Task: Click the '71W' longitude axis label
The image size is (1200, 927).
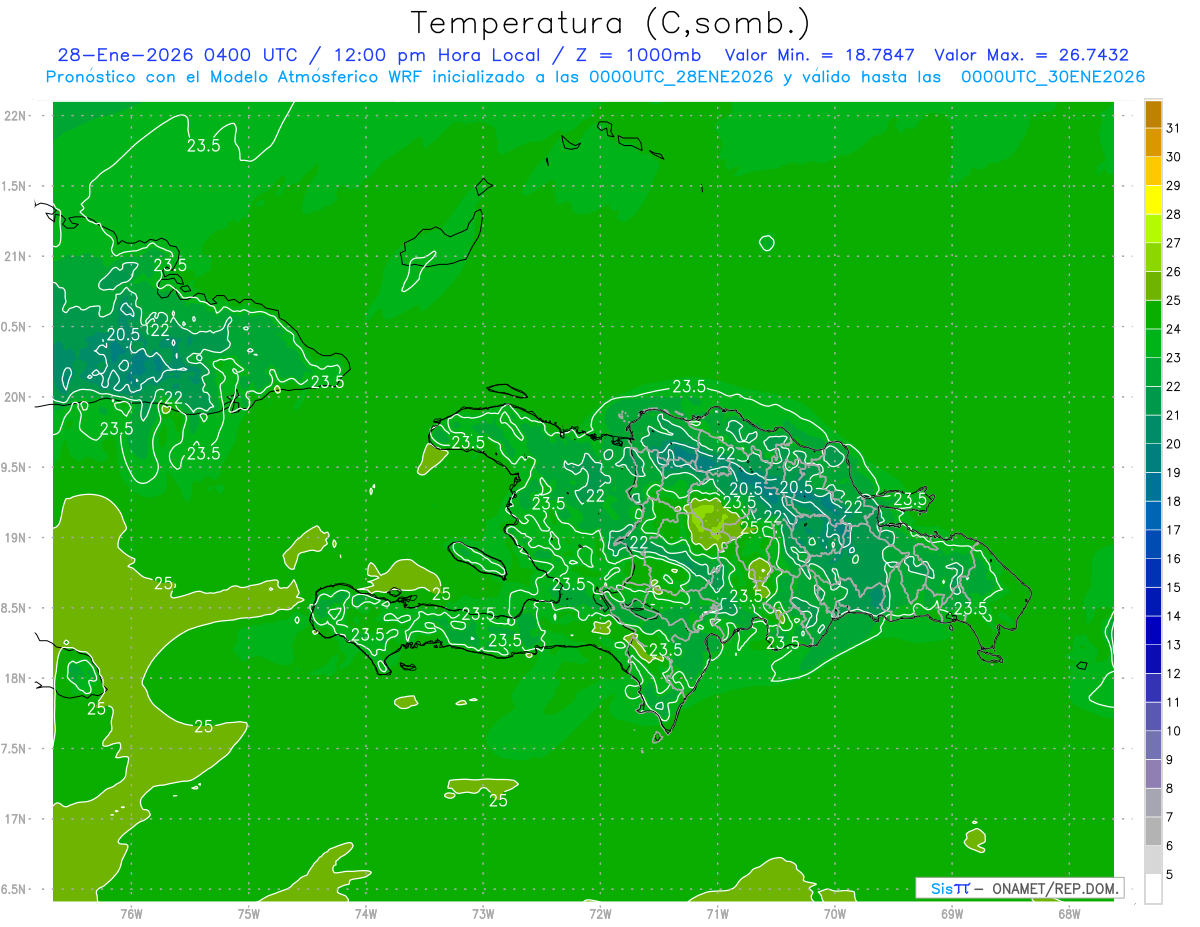Action: point(717,914)
